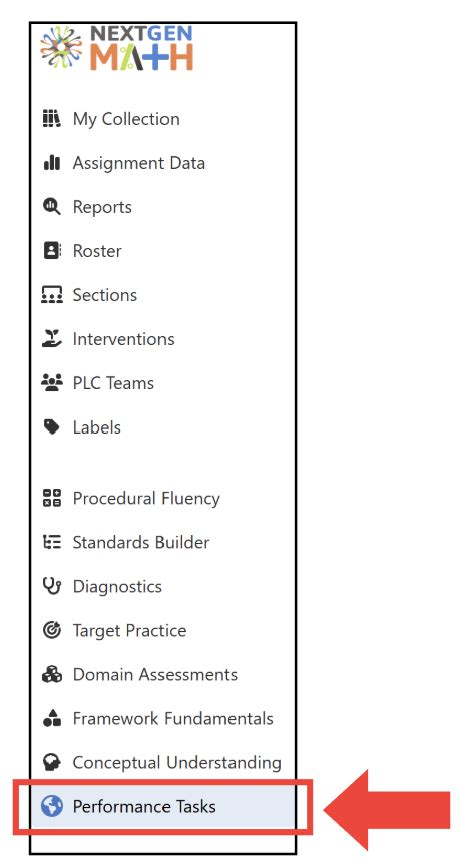Click the Procedural Fluency calculator icon
This screenshot has height=864, width=460.
point(52,498)
